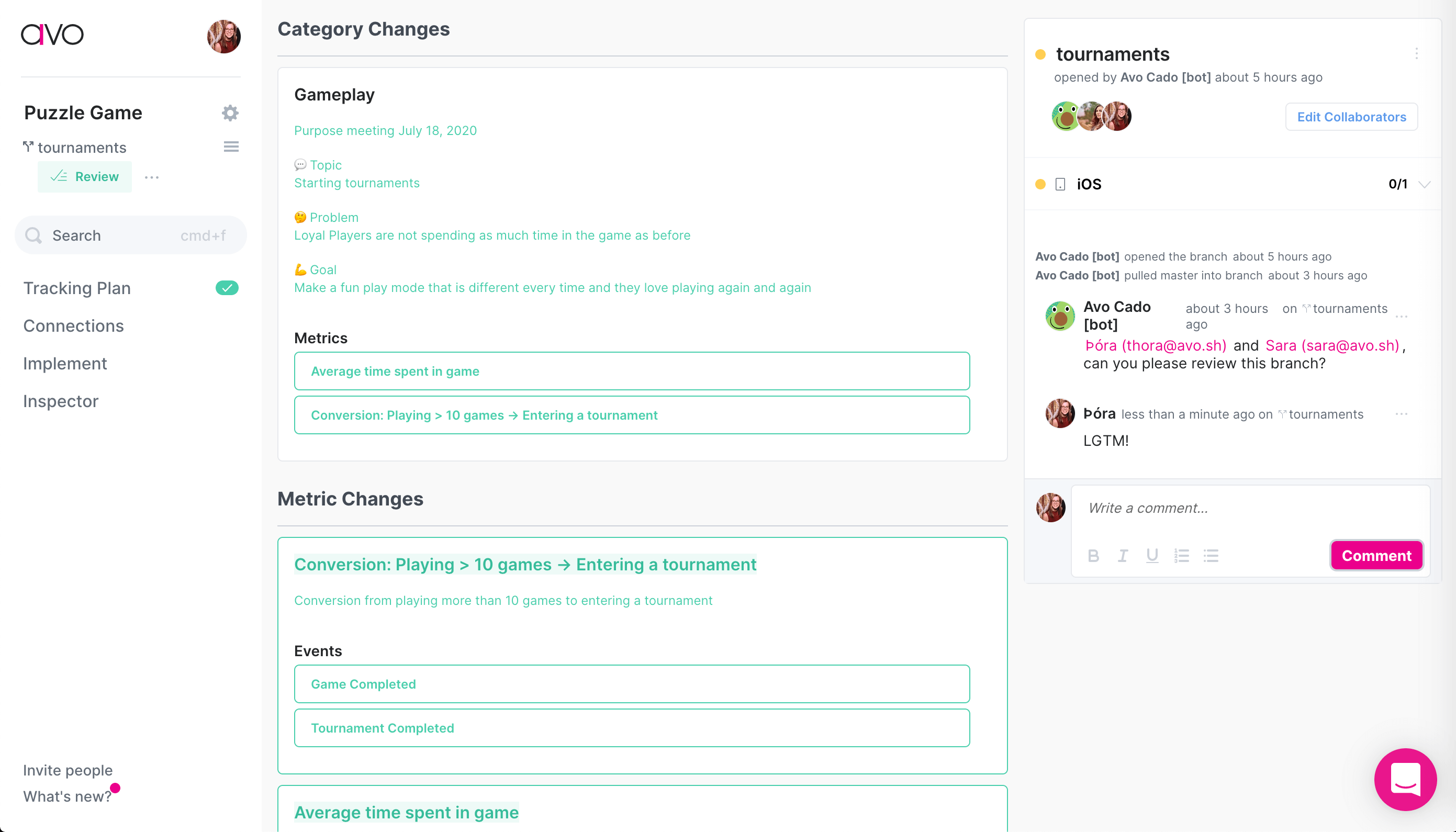This screenshot has width=1456, height=832.
Task: Open Puzzle Game settings gear
Action: [x=230, y=113]
